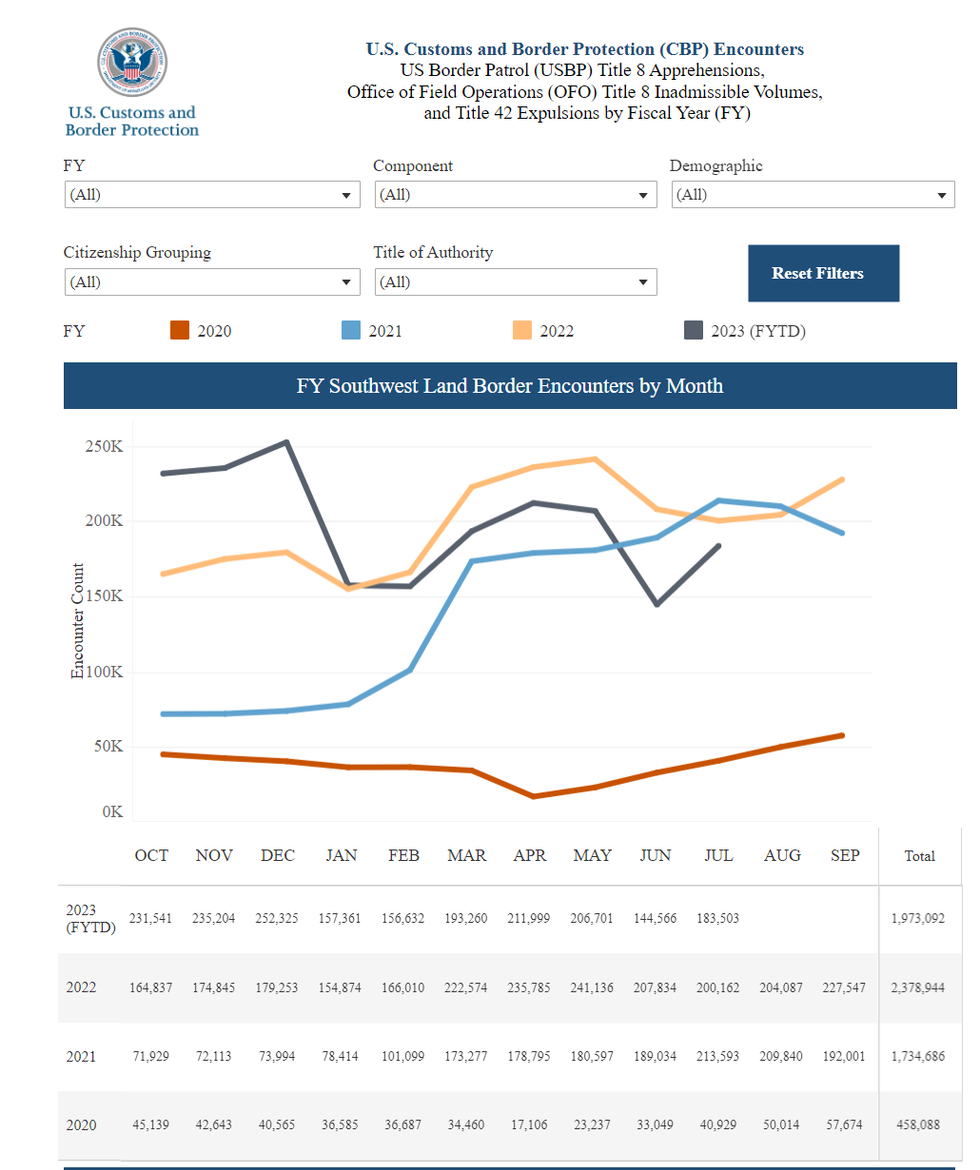Open the FY filter dropdown
This screenshot has width=980, height=1170.
[x=211, y=195]
